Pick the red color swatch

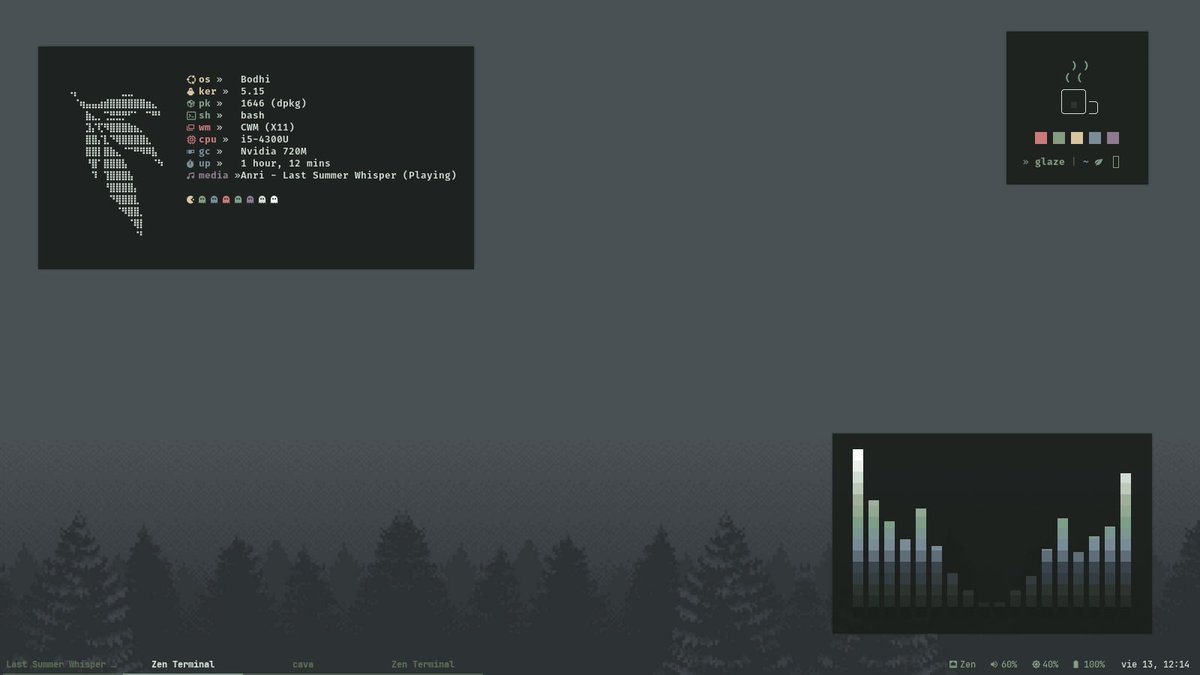1041,138
